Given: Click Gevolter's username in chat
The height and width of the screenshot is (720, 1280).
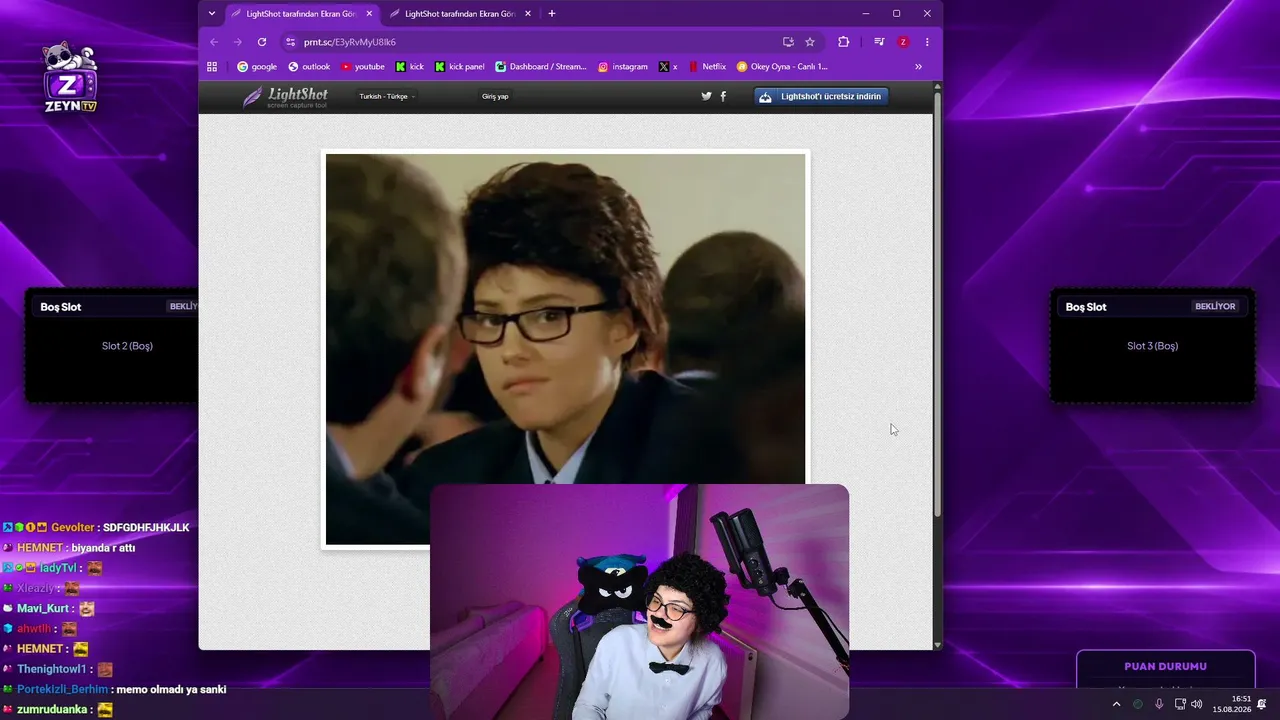Looking at the screenshot, I should pyautogui.click(x=72, y=527).
